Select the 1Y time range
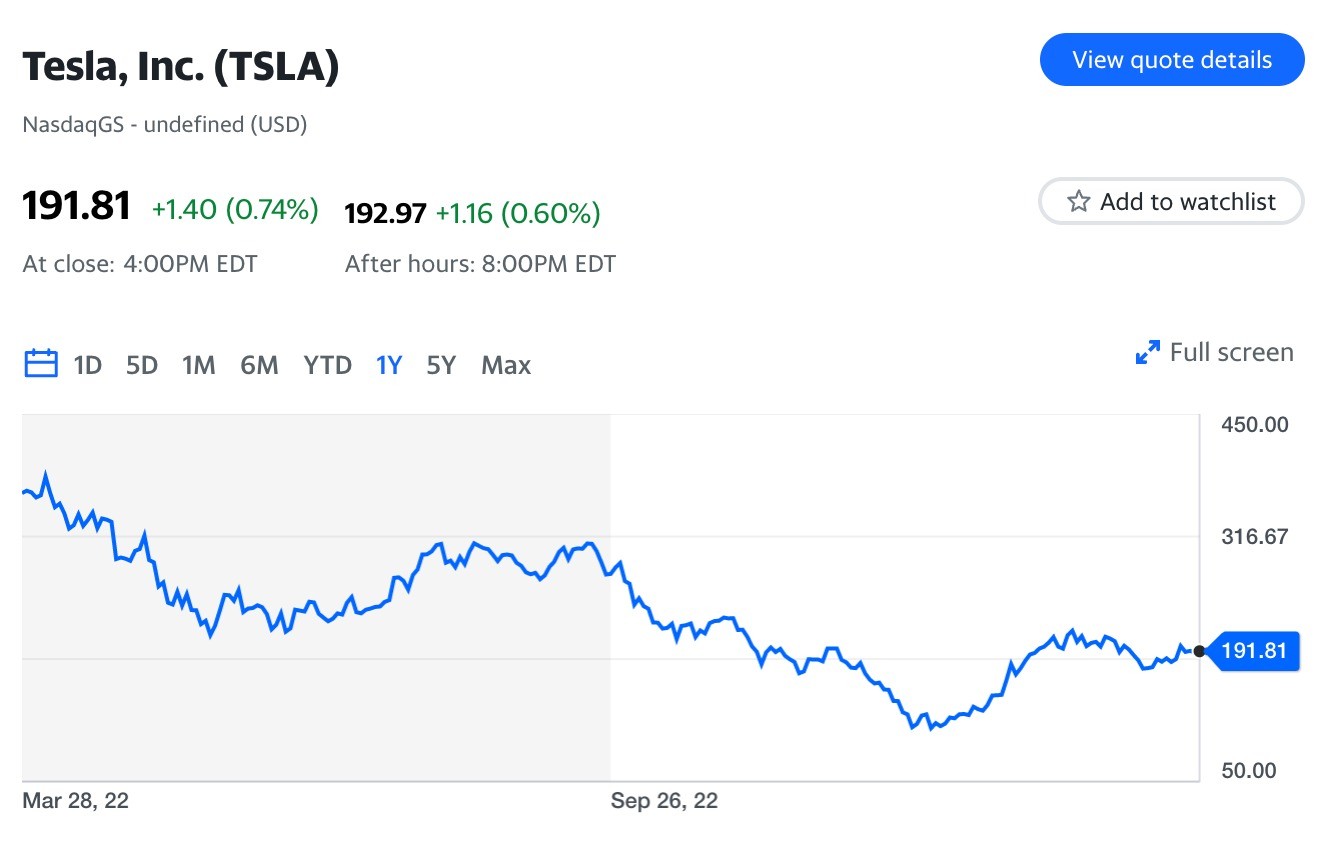 coord(389,365)
